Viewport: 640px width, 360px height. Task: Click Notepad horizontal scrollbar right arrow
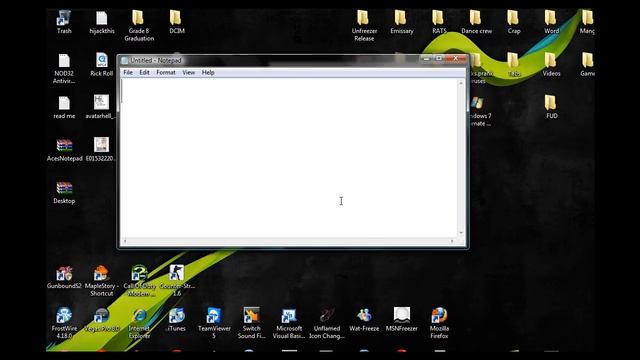(x=452, y=241)
